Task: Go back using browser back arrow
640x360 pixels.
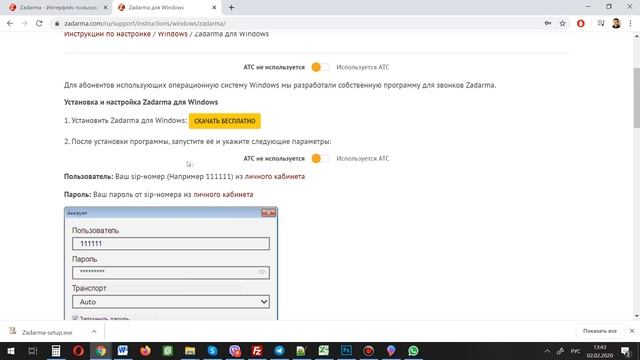Action: pos(10,23)
